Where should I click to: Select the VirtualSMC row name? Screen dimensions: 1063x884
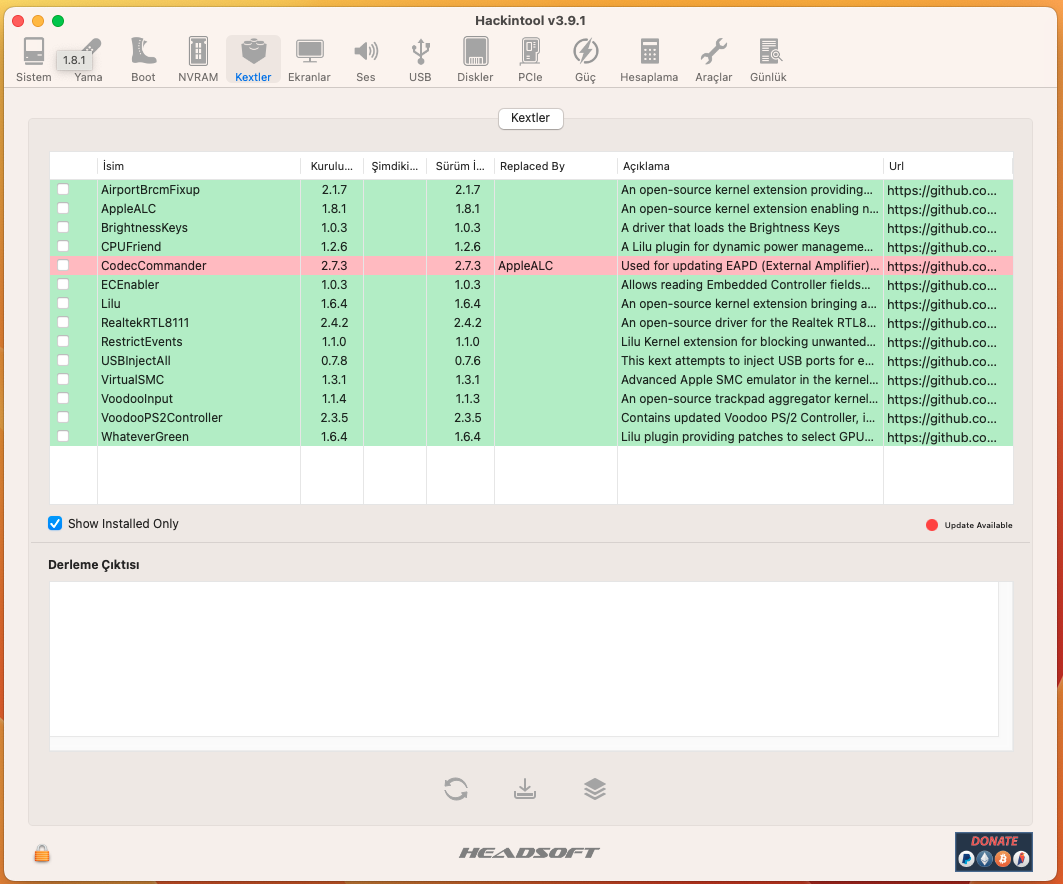[132, 380]
